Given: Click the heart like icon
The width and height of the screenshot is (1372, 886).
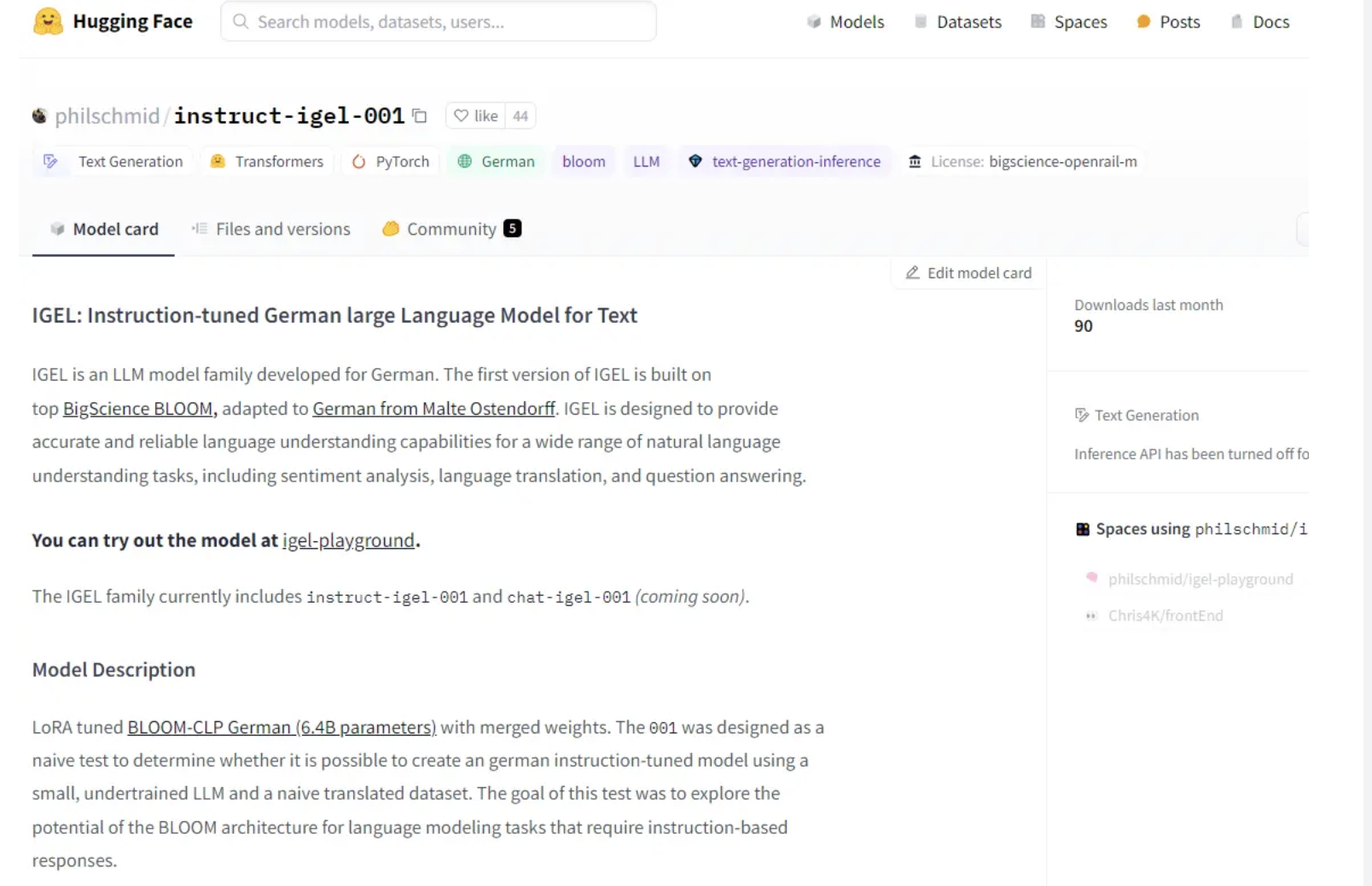Looking at the screenshot, I should pyautogui.click(x=461, y=116).
